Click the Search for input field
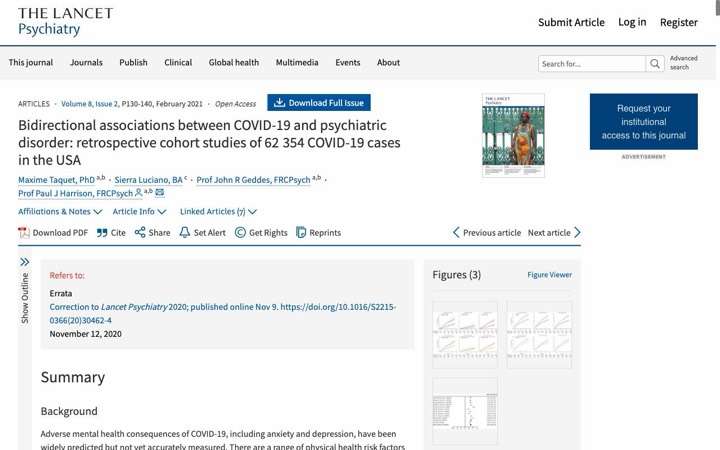The image size is (720, 450). point(591,63)
